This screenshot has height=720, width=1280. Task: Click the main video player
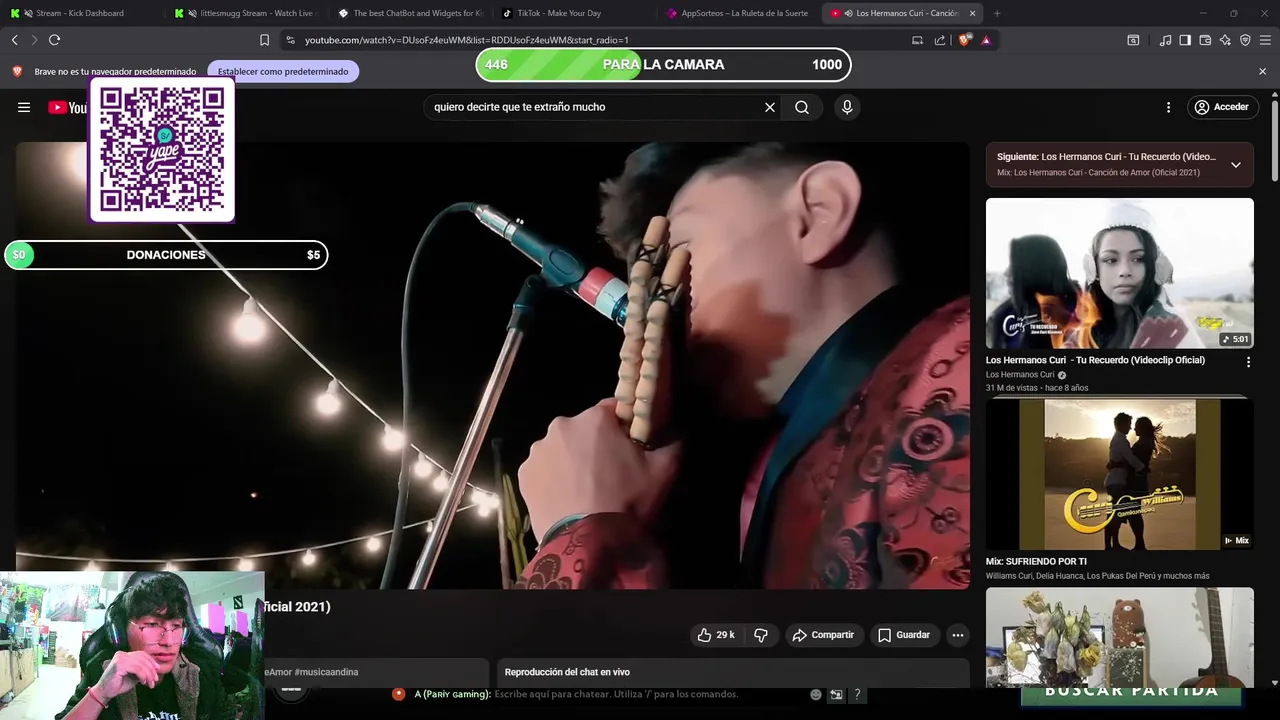coord(492,365)
